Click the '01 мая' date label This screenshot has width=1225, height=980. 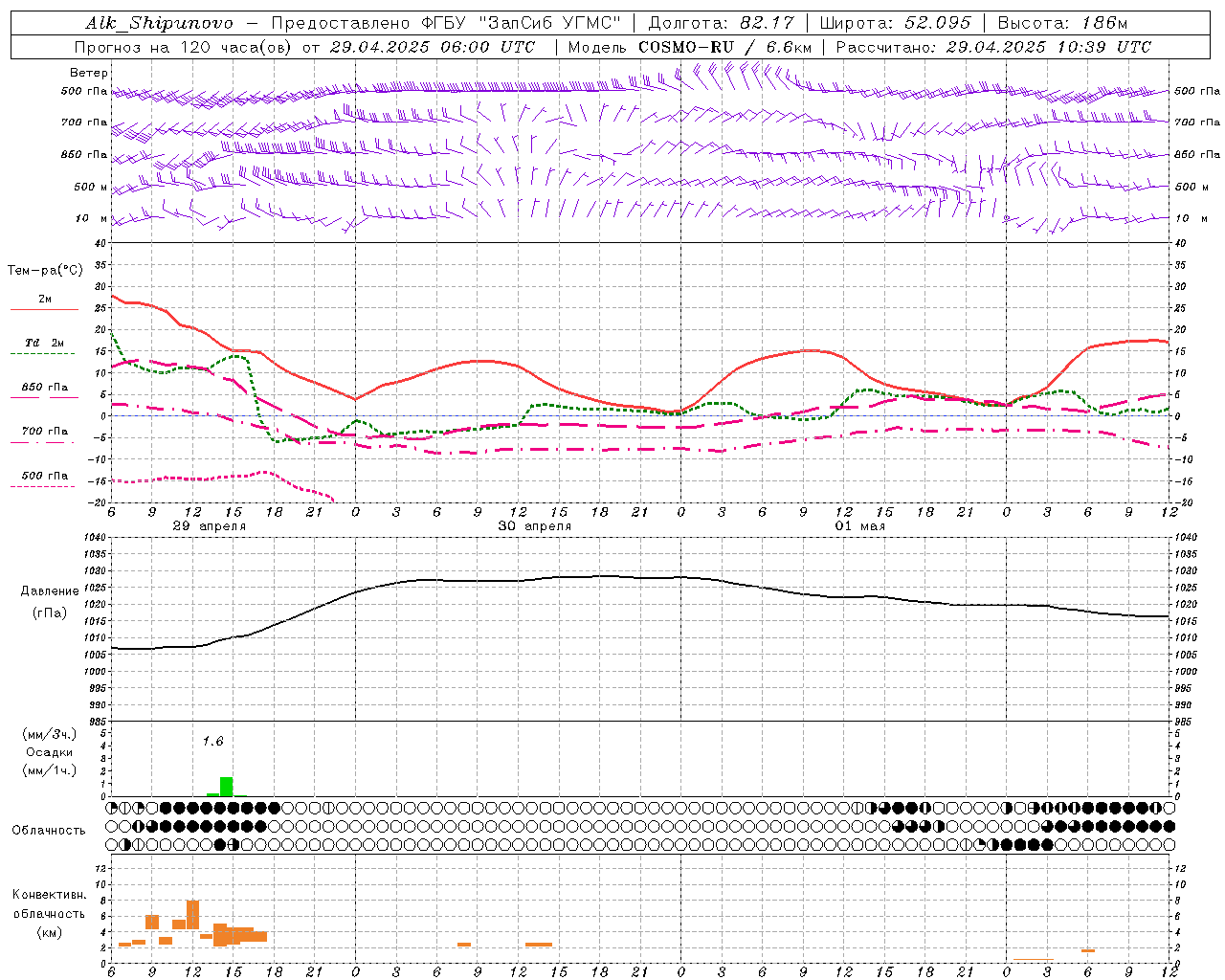(859, 526)
